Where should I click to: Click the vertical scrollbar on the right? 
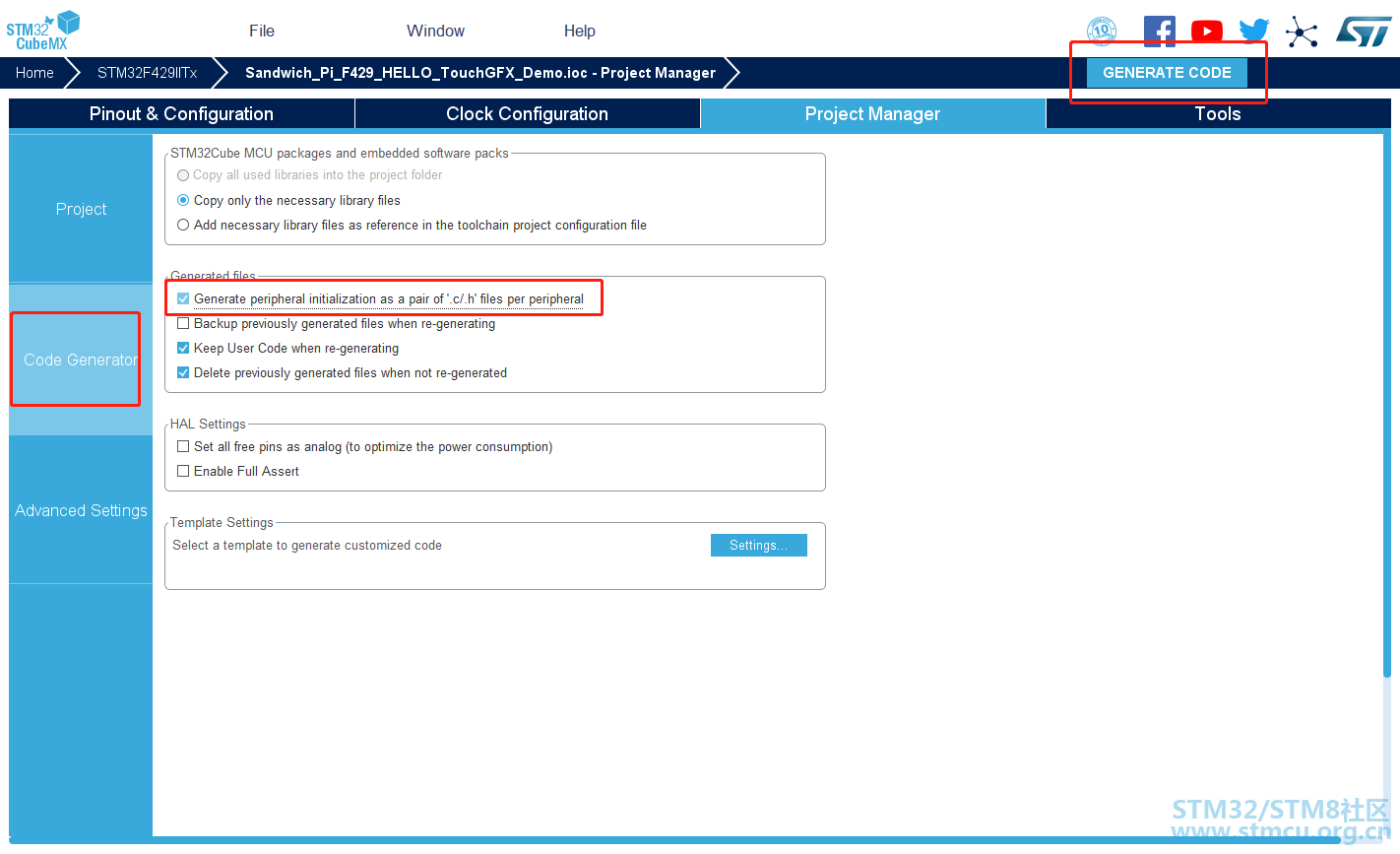pyautogui.click(x=1386, y=406)
